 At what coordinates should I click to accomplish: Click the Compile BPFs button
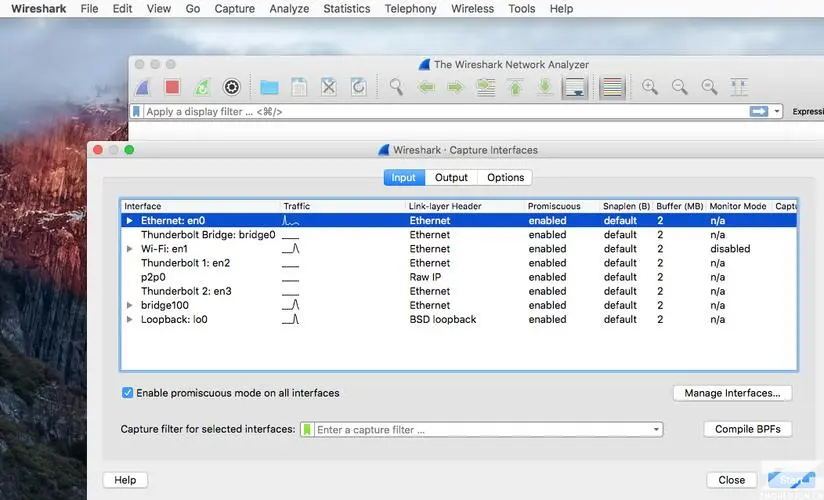tap(748, 429)
